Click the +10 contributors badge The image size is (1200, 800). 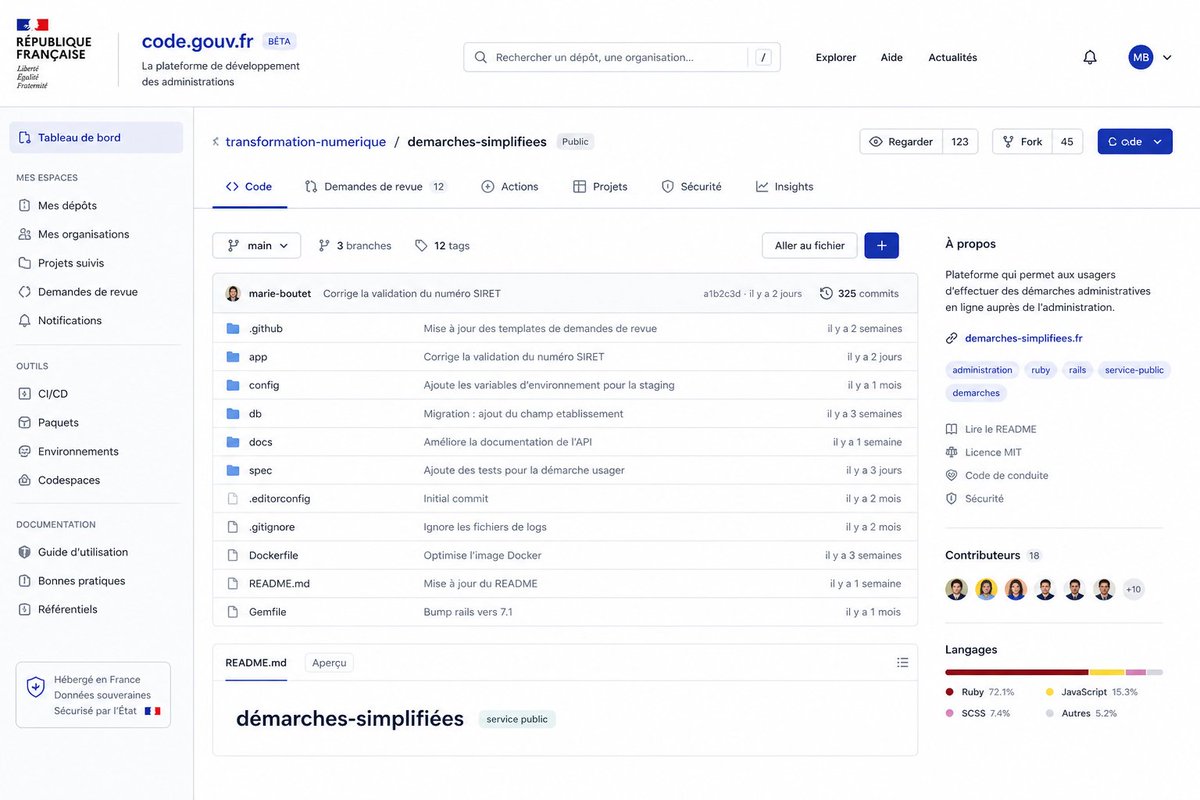click(1133, 590)
